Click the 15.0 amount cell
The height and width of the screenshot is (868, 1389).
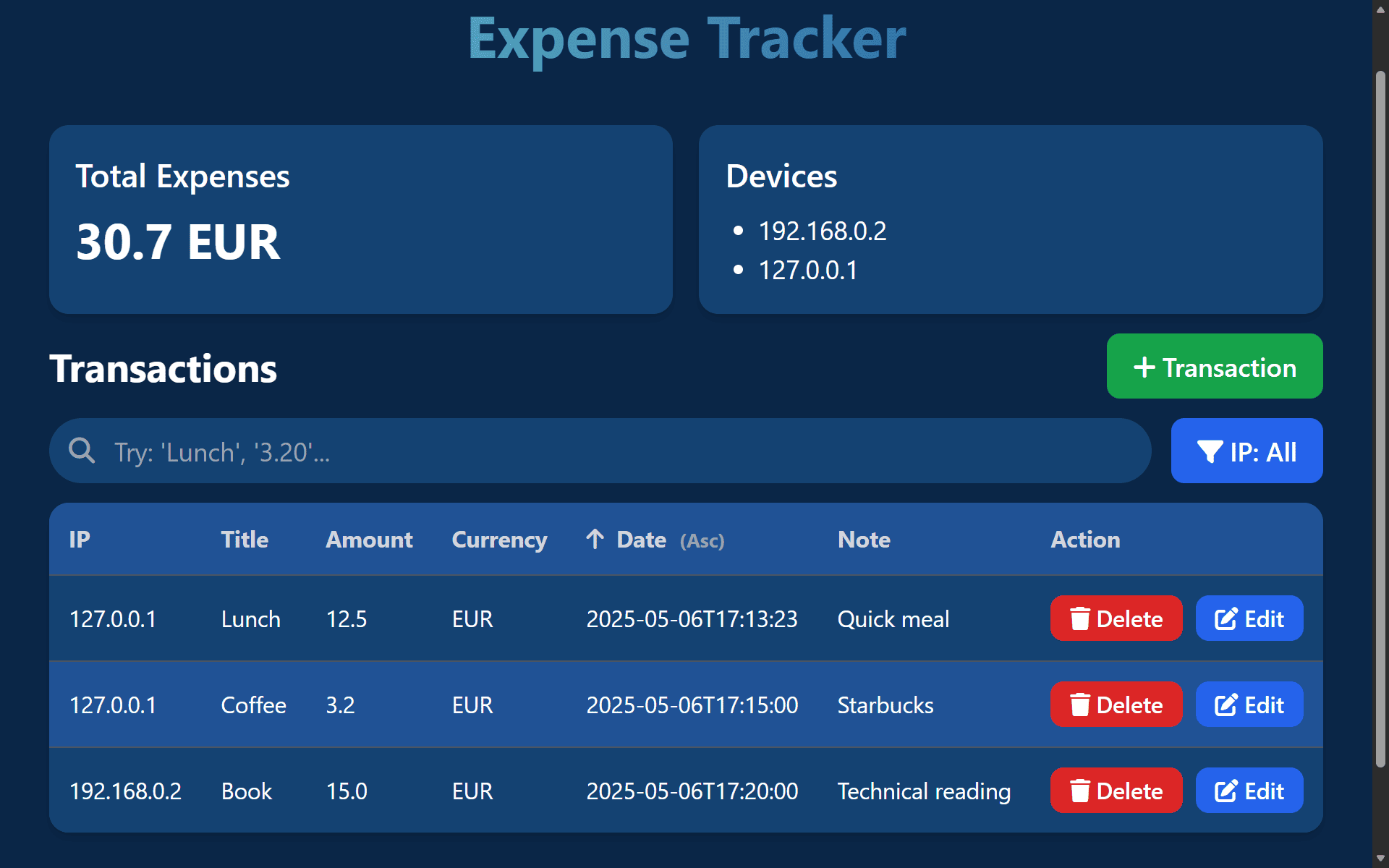pyautogui.click(x=347, y=791)
